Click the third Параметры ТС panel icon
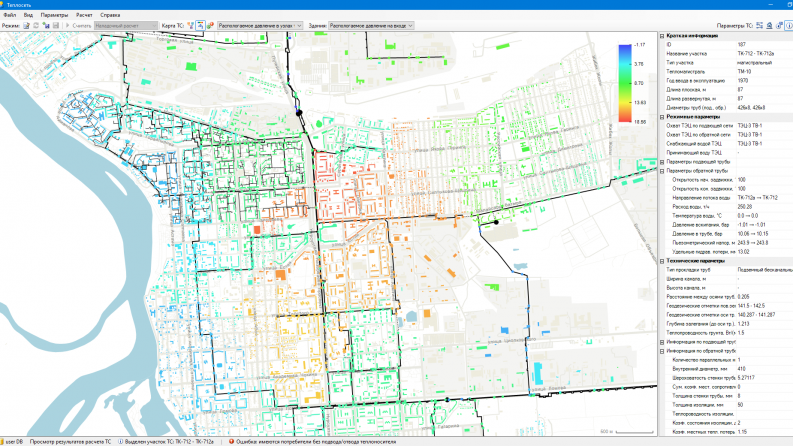Screen dimensions: 793x446 click(777, 25)
